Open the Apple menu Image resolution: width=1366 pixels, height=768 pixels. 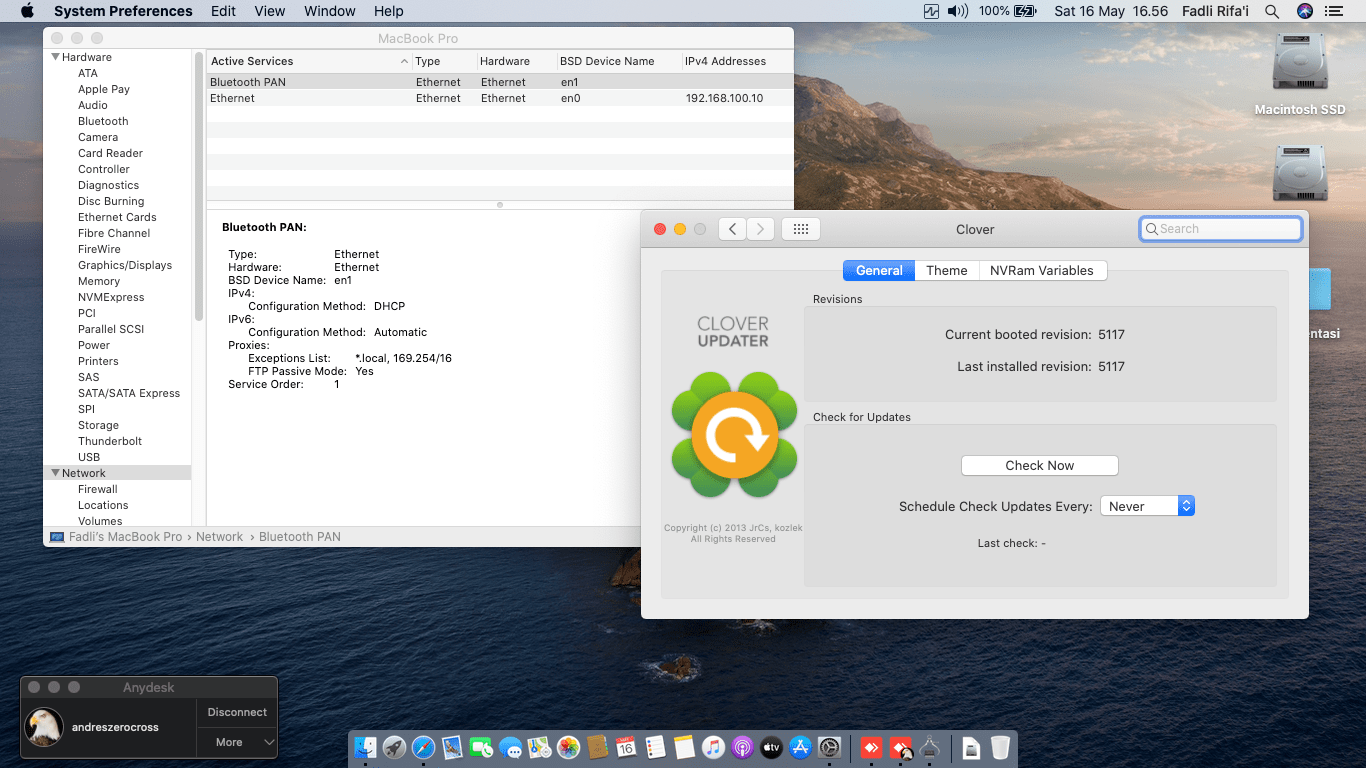(27, 11)
